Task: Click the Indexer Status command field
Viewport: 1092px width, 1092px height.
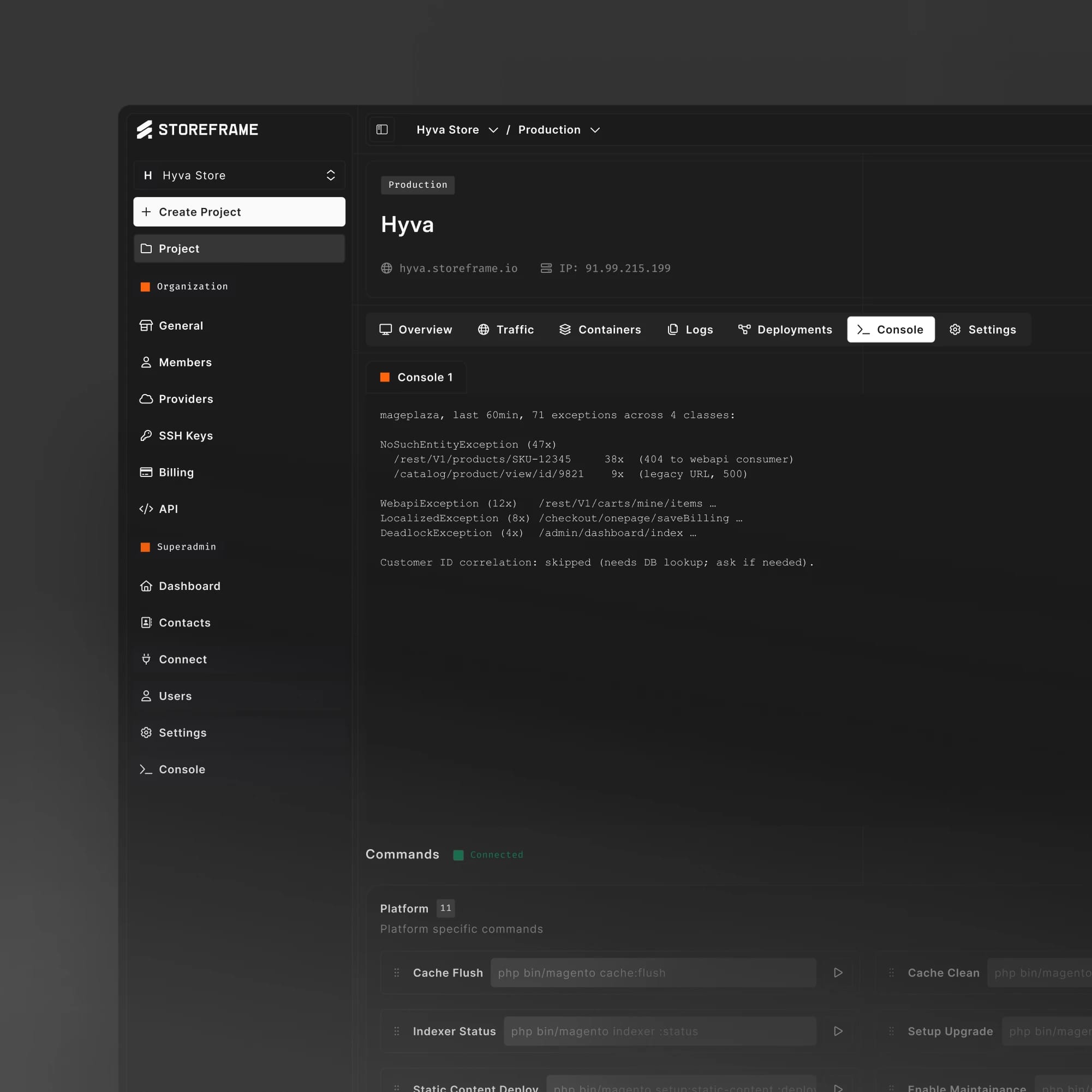Action: click(660, 1031)
